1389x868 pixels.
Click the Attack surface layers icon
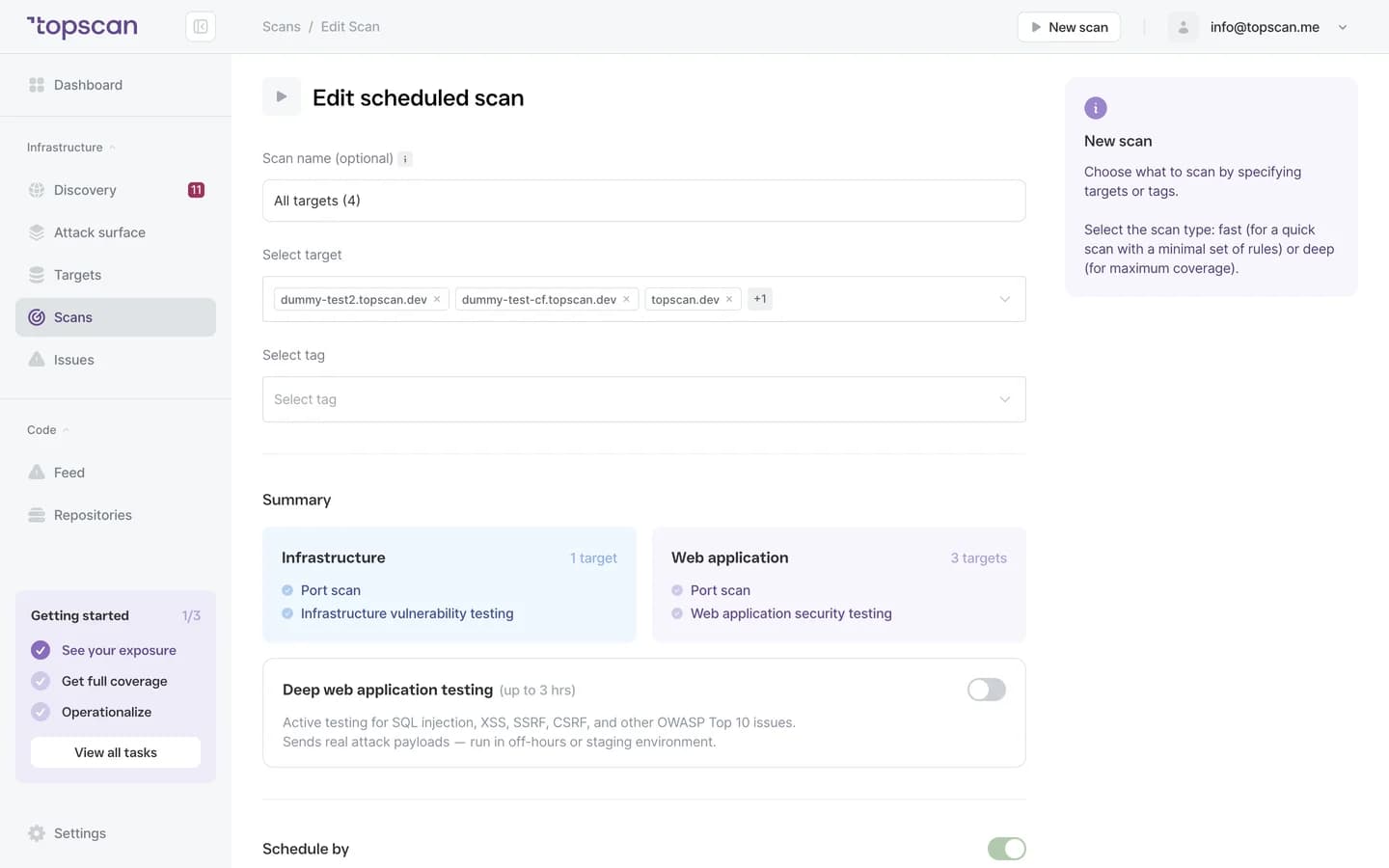click(x=37, y=232)
